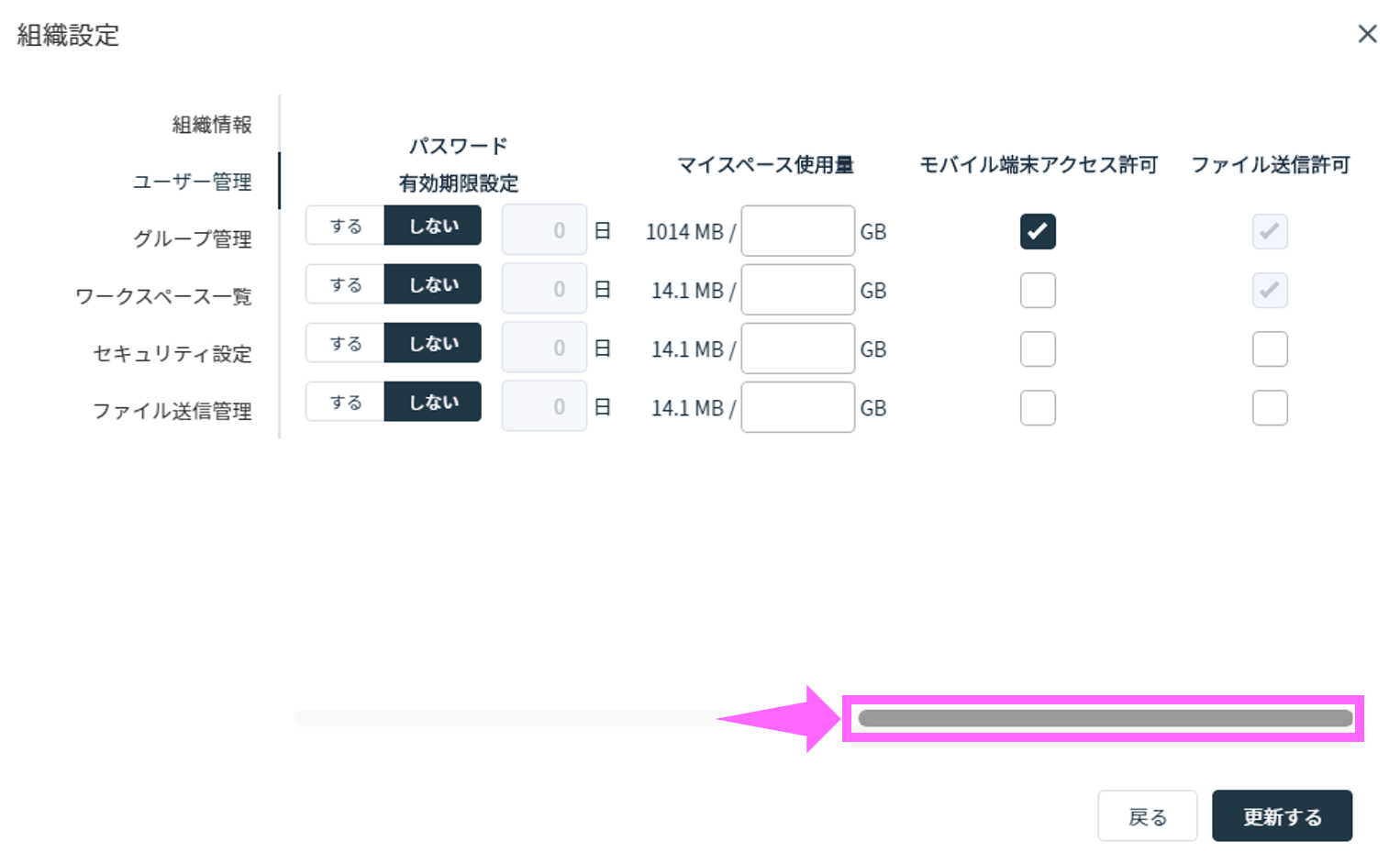Click する on the second row expiration toggle
This screenshot has height=863, width=1400.
[346, 283]
